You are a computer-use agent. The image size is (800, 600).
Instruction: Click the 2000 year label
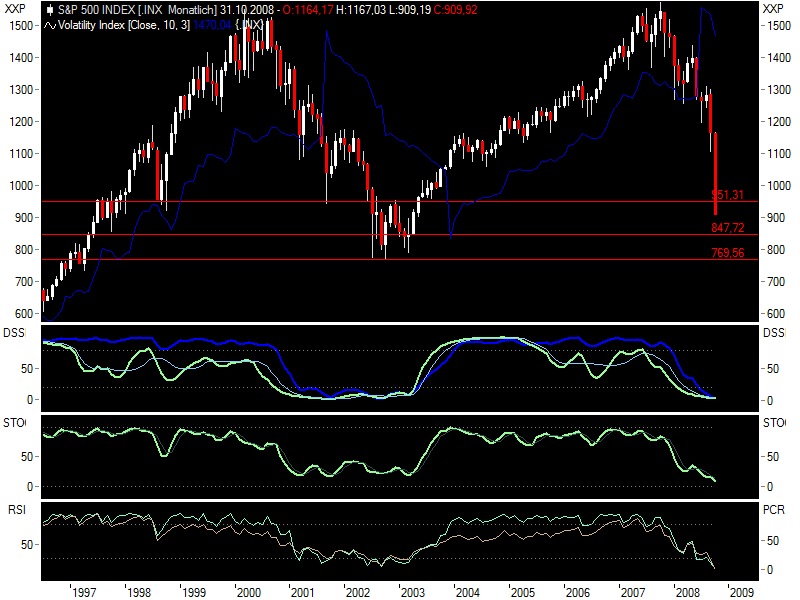[x=249, y=592]
